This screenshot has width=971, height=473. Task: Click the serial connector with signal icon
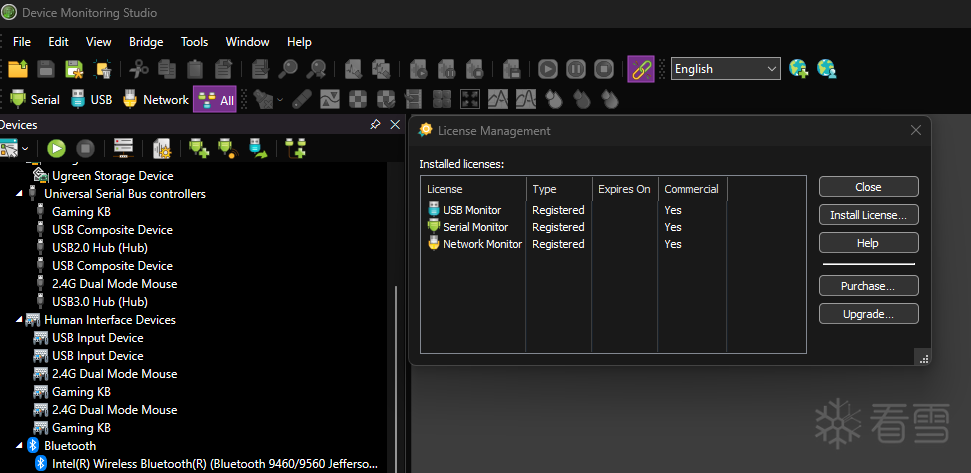228,149
